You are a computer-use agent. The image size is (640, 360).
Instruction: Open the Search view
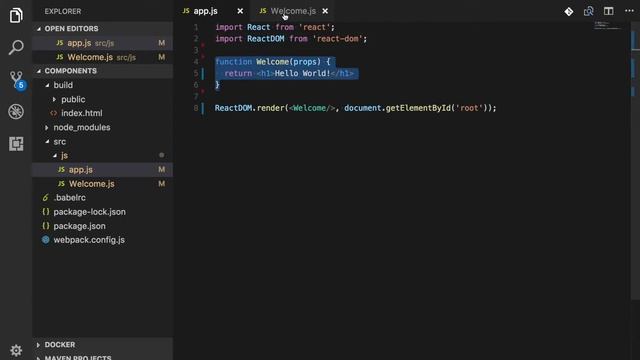click(16, 47)
